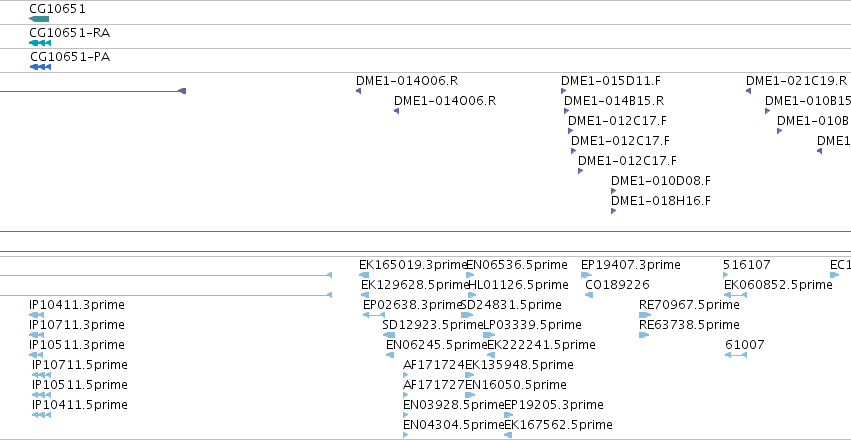Click the HL01126.5prime label
The height and width of the screenshot is (440, 851).
(518, 285)
